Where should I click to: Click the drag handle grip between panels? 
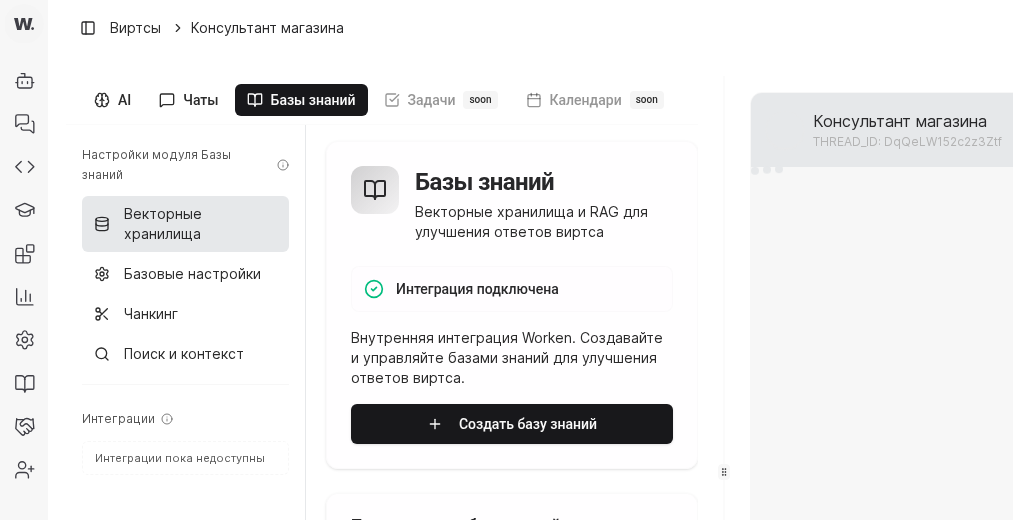coord(724,472)
